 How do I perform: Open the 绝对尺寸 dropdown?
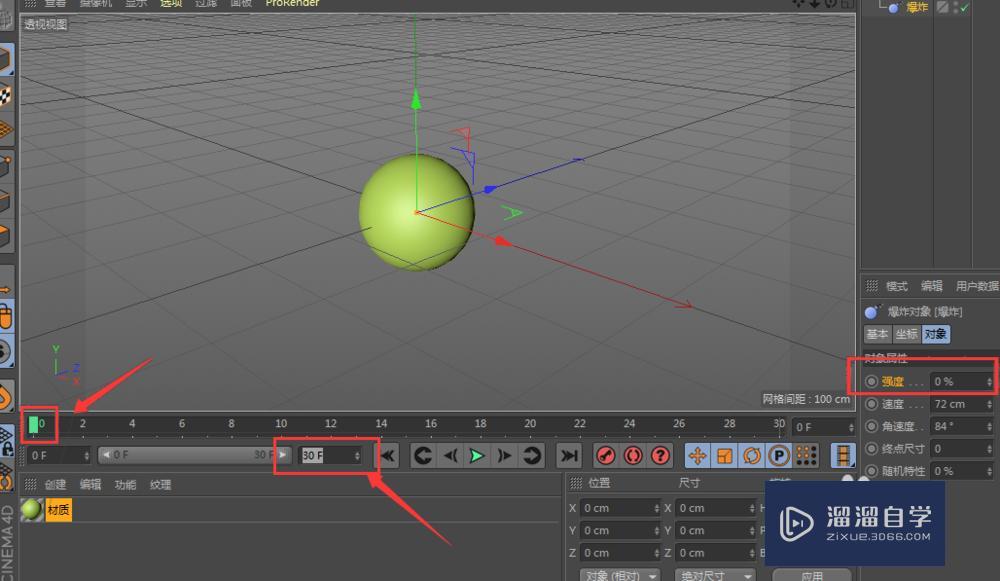click(716, 575)
